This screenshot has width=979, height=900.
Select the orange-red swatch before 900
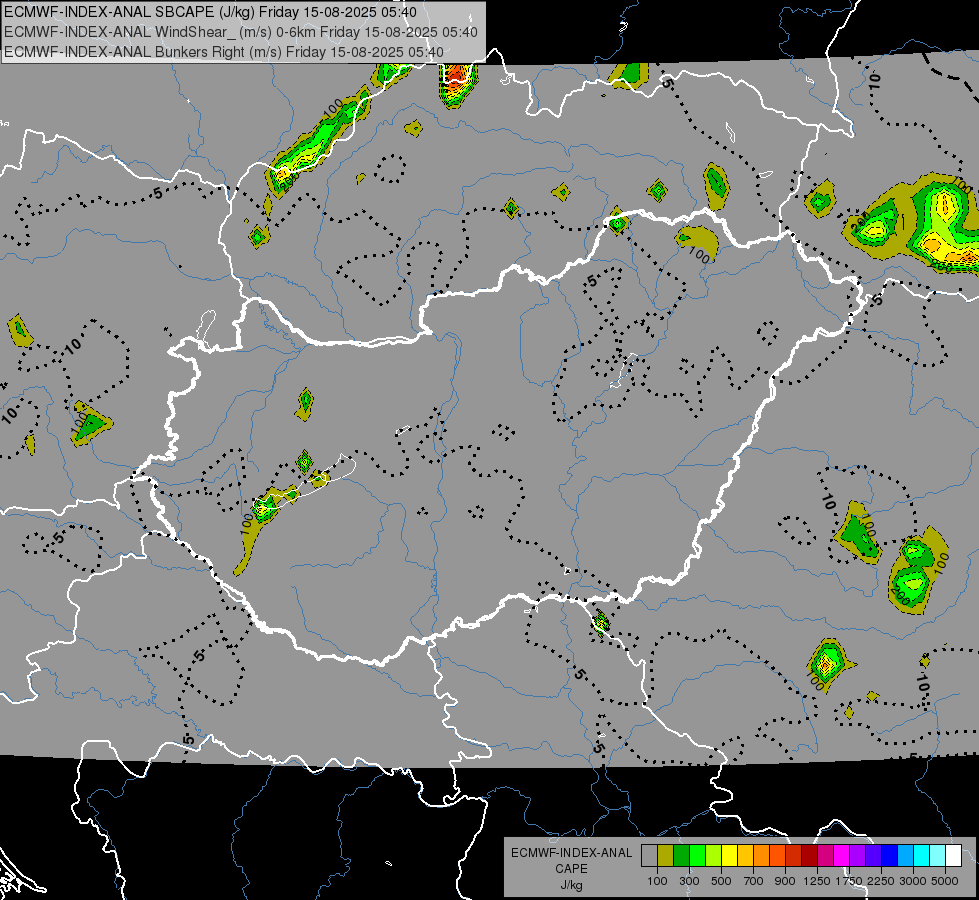777,856
